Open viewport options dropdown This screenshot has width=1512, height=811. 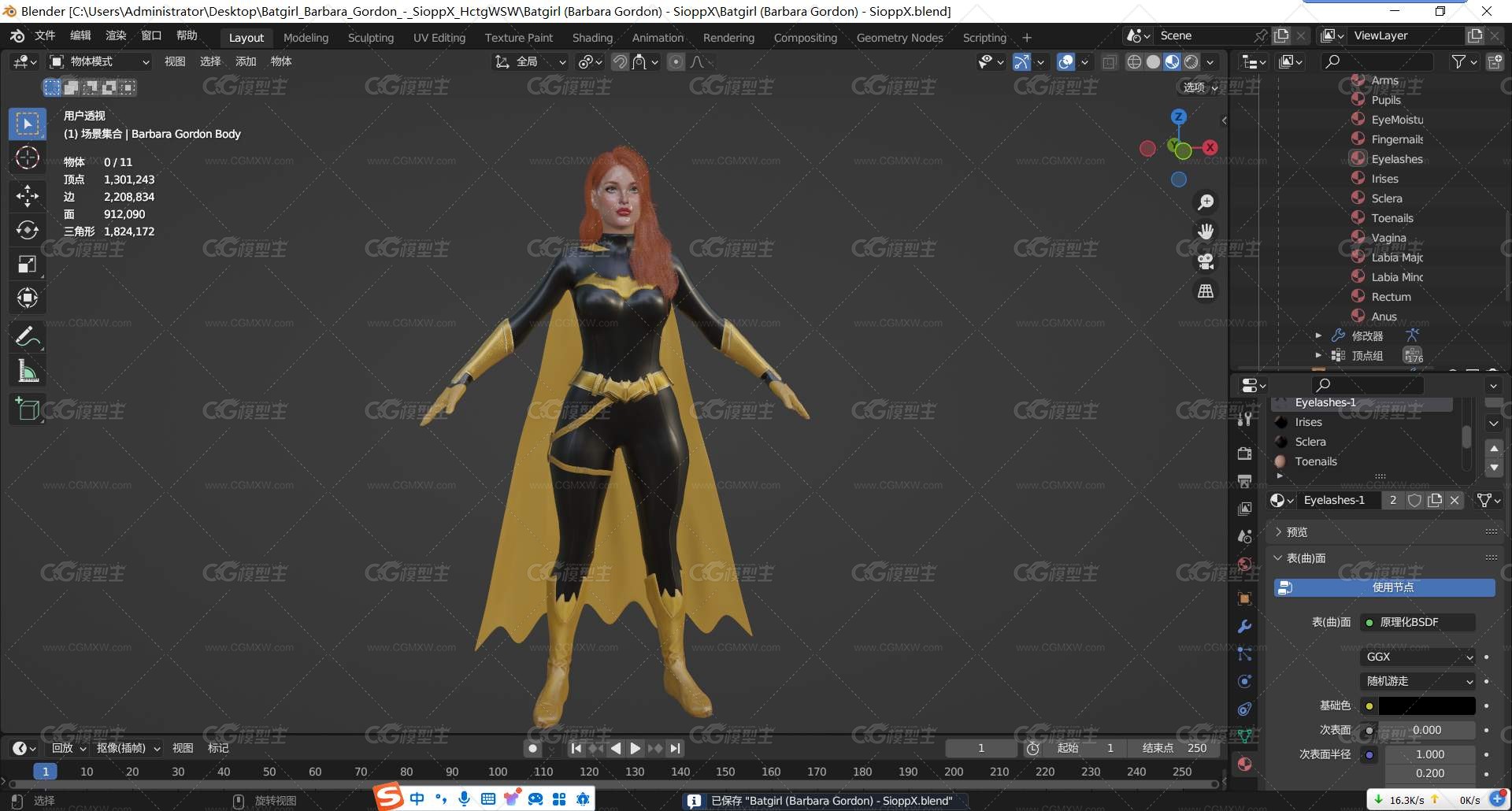click(x=1201, y=87)
